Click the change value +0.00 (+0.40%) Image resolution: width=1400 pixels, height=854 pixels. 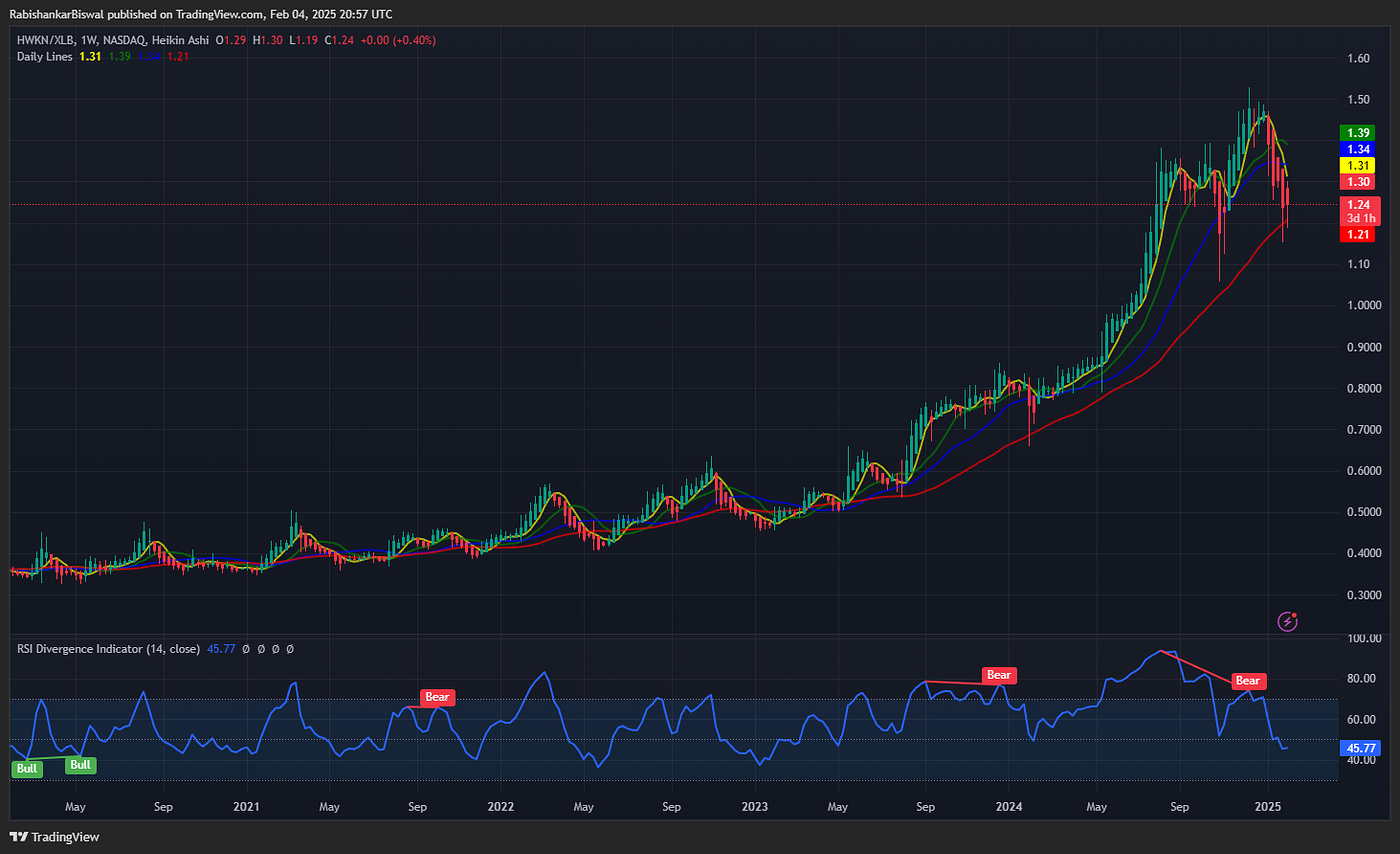pyautogui.click(x=399, y=40)
